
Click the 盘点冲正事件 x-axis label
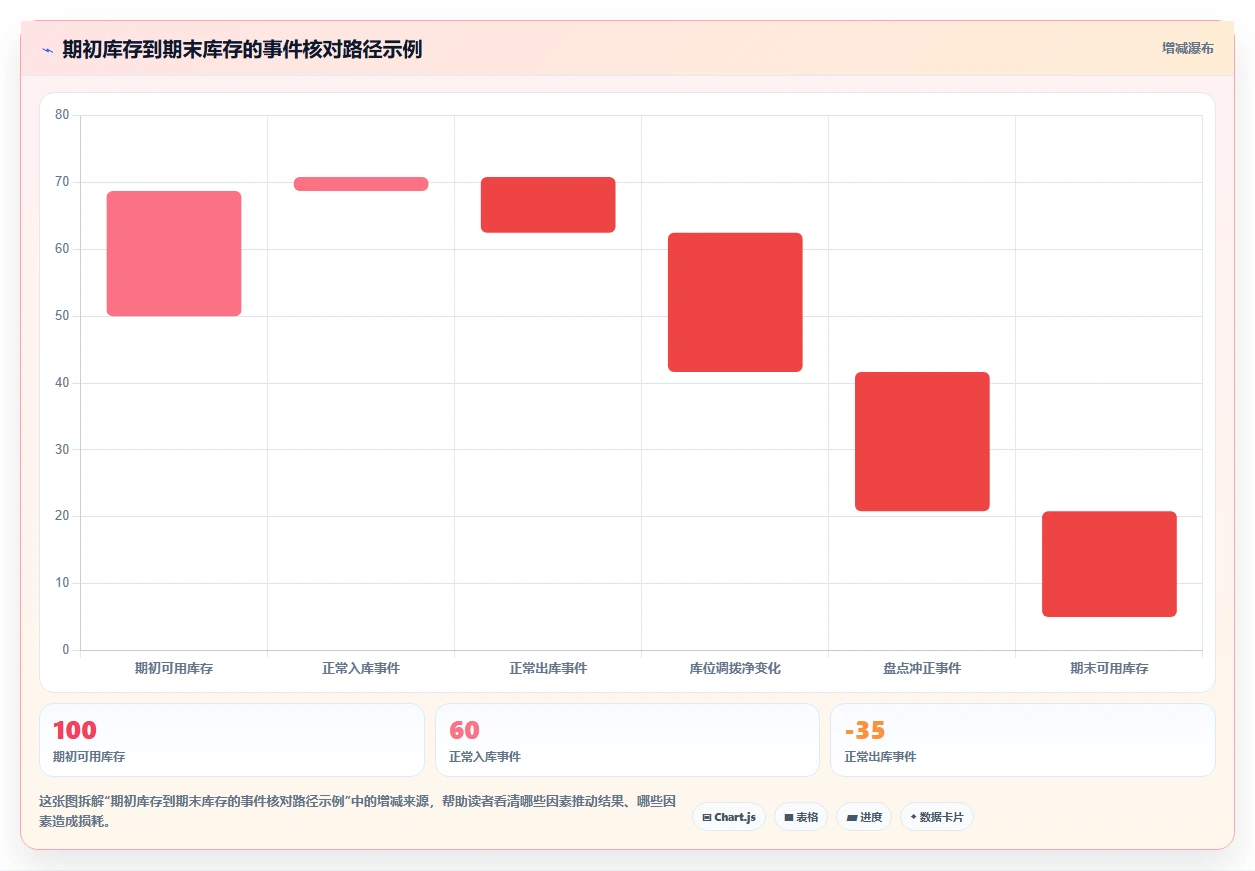click(922, 668)
